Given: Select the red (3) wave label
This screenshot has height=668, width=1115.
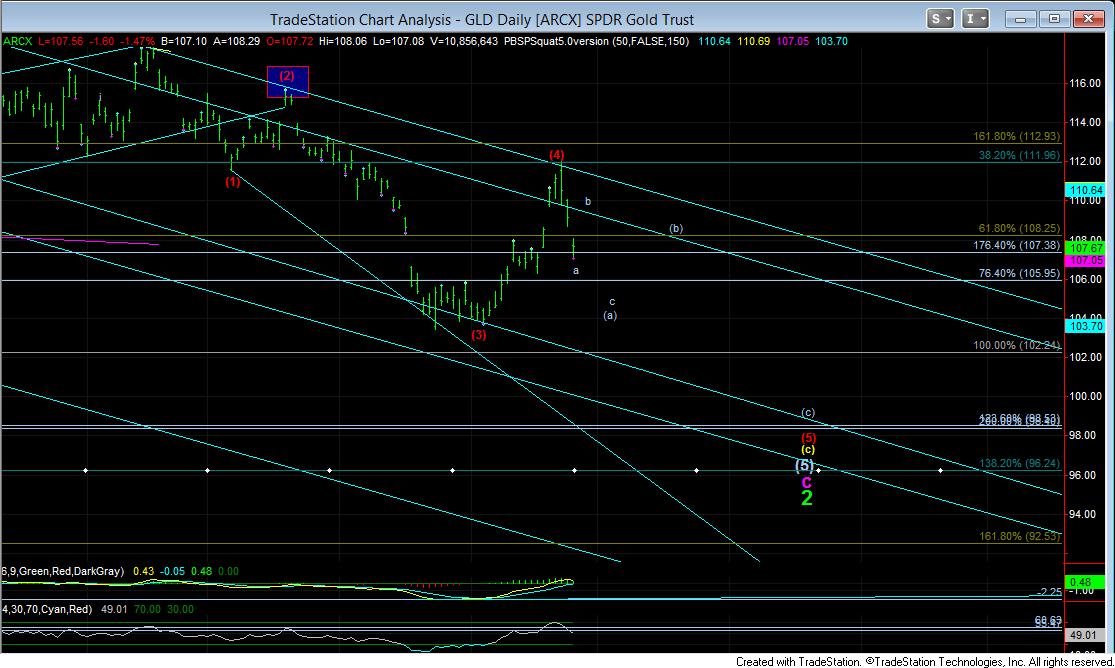Looking at the screenshot, I should (479, 334).
